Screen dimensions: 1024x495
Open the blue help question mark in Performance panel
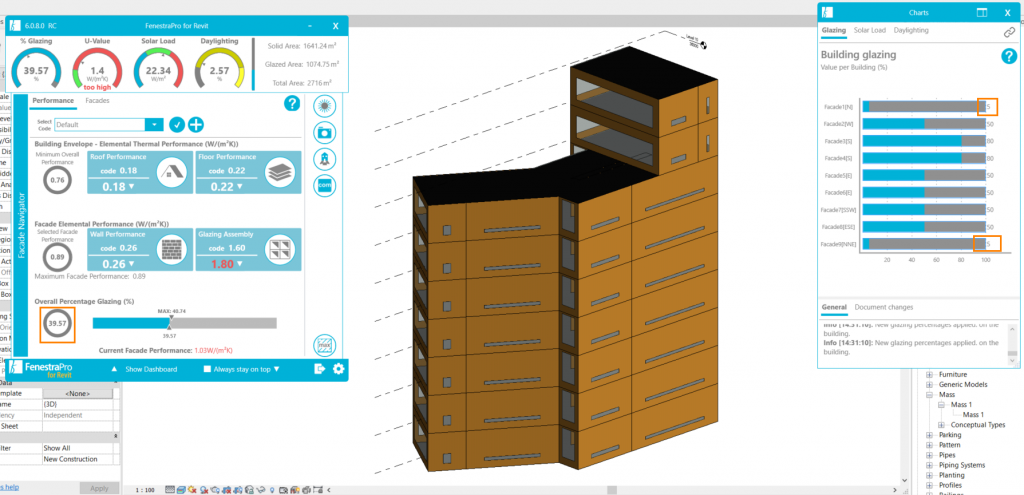point(292,103)
